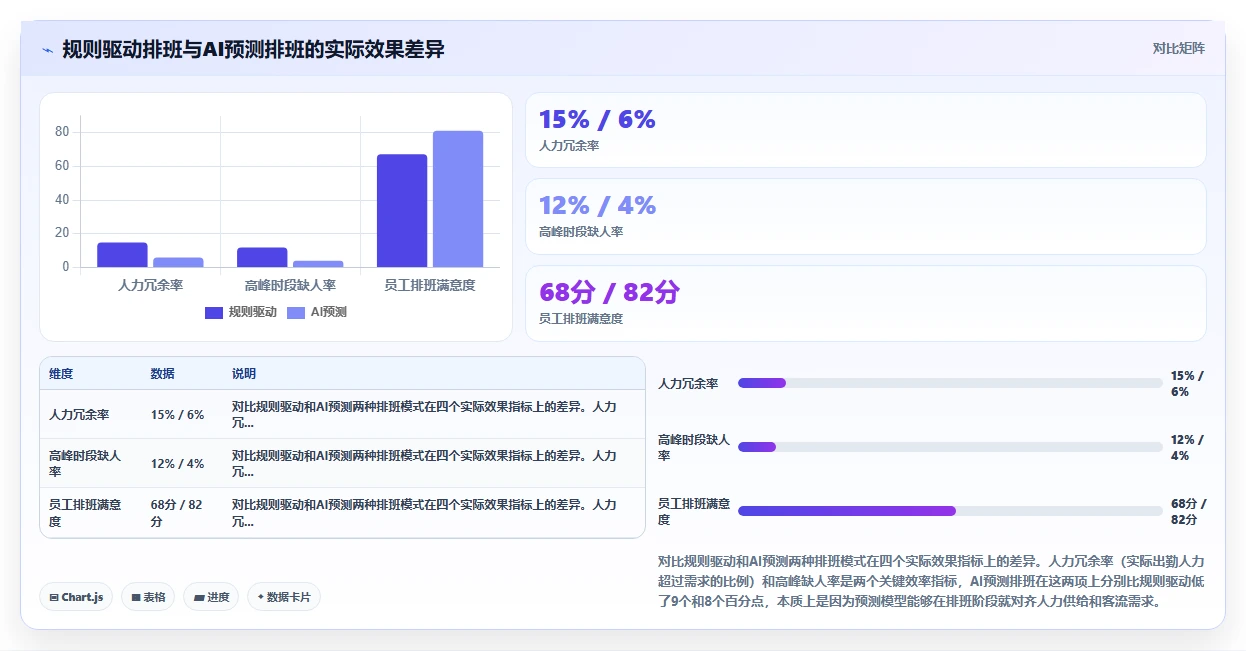Click the 员工排班满意度 caption in the third stat card
The height and width of the screenshot is (651, 1246).
point(581,319)
